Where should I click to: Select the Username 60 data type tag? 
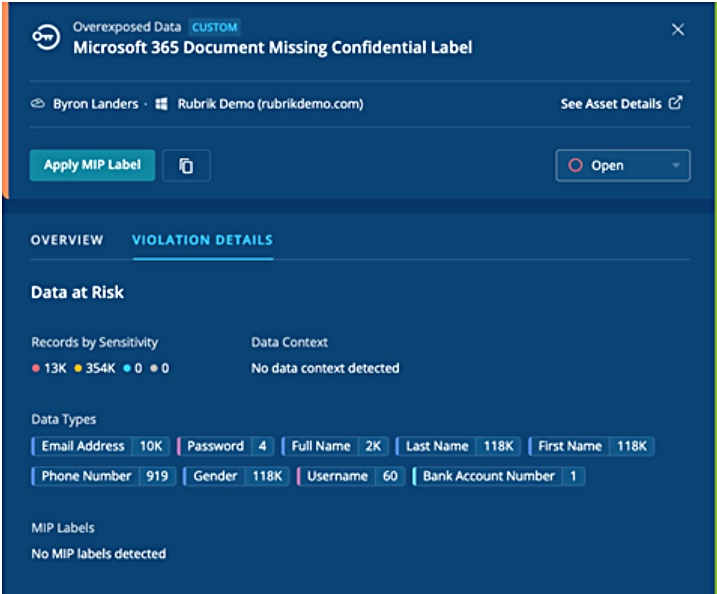click(351, 476)
